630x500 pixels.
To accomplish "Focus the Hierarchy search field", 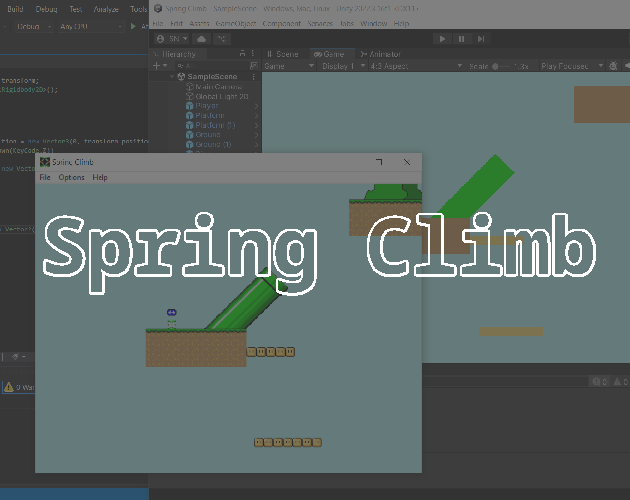I will [211, 66].
